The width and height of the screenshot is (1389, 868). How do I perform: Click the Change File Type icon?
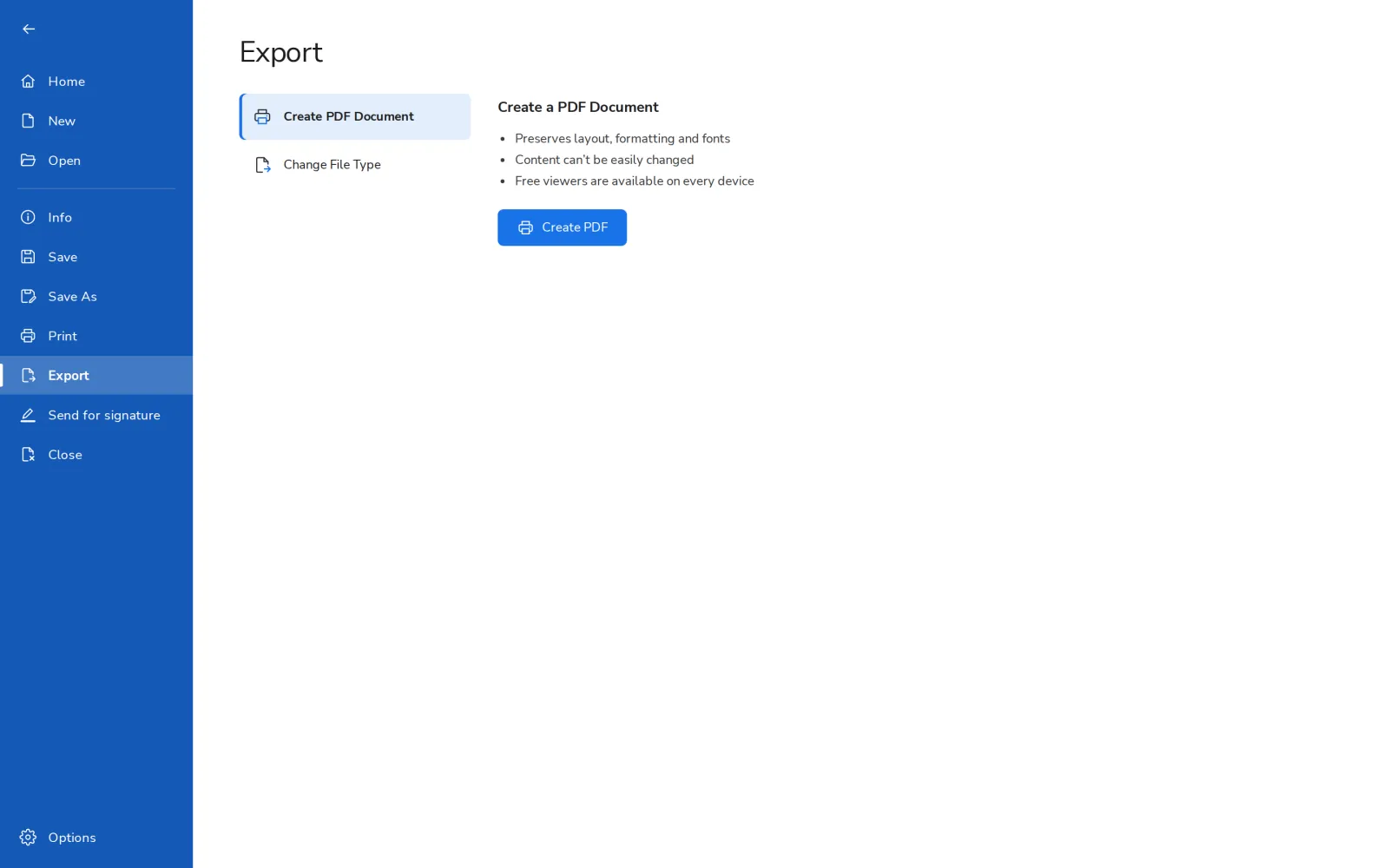coord(262,165)
